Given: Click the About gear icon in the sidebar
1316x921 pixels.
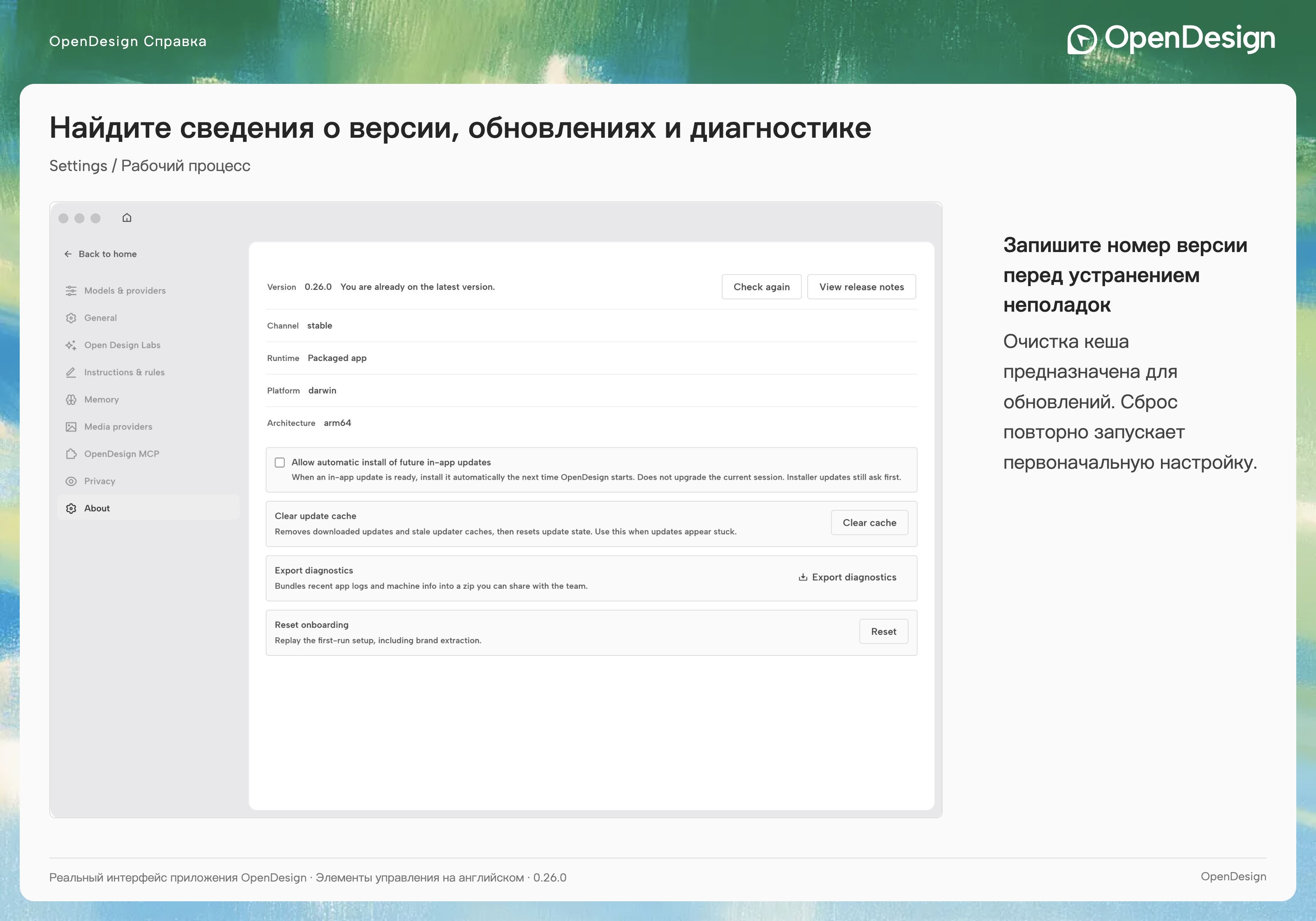Looking at the screenshot, I should click(71, 508).
